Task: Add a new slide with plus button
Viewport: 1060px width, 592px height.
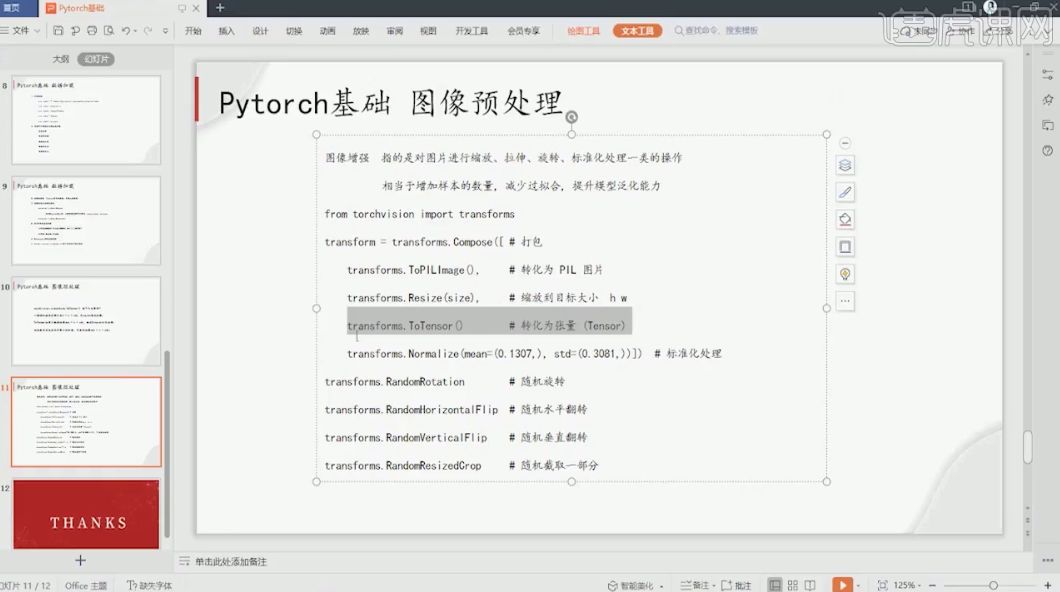Action: pos(80,560)
